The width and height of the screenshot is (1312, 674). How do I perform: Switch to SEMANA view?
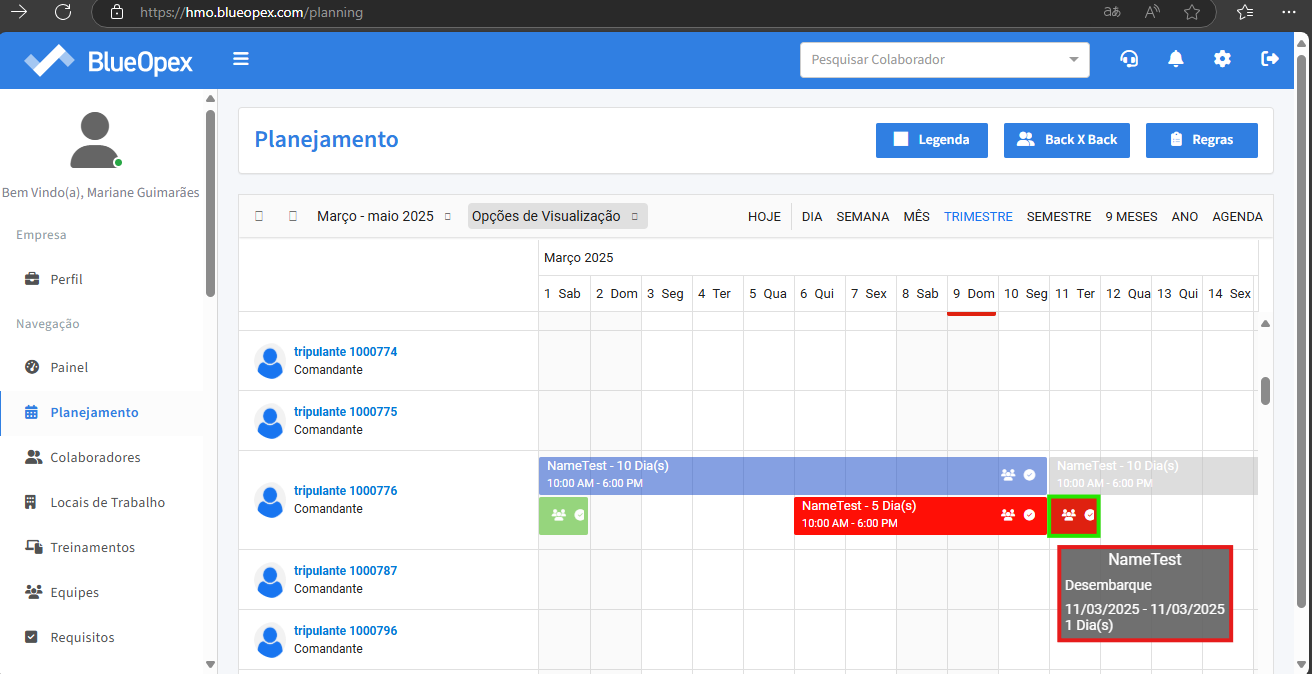coord(862,216)
